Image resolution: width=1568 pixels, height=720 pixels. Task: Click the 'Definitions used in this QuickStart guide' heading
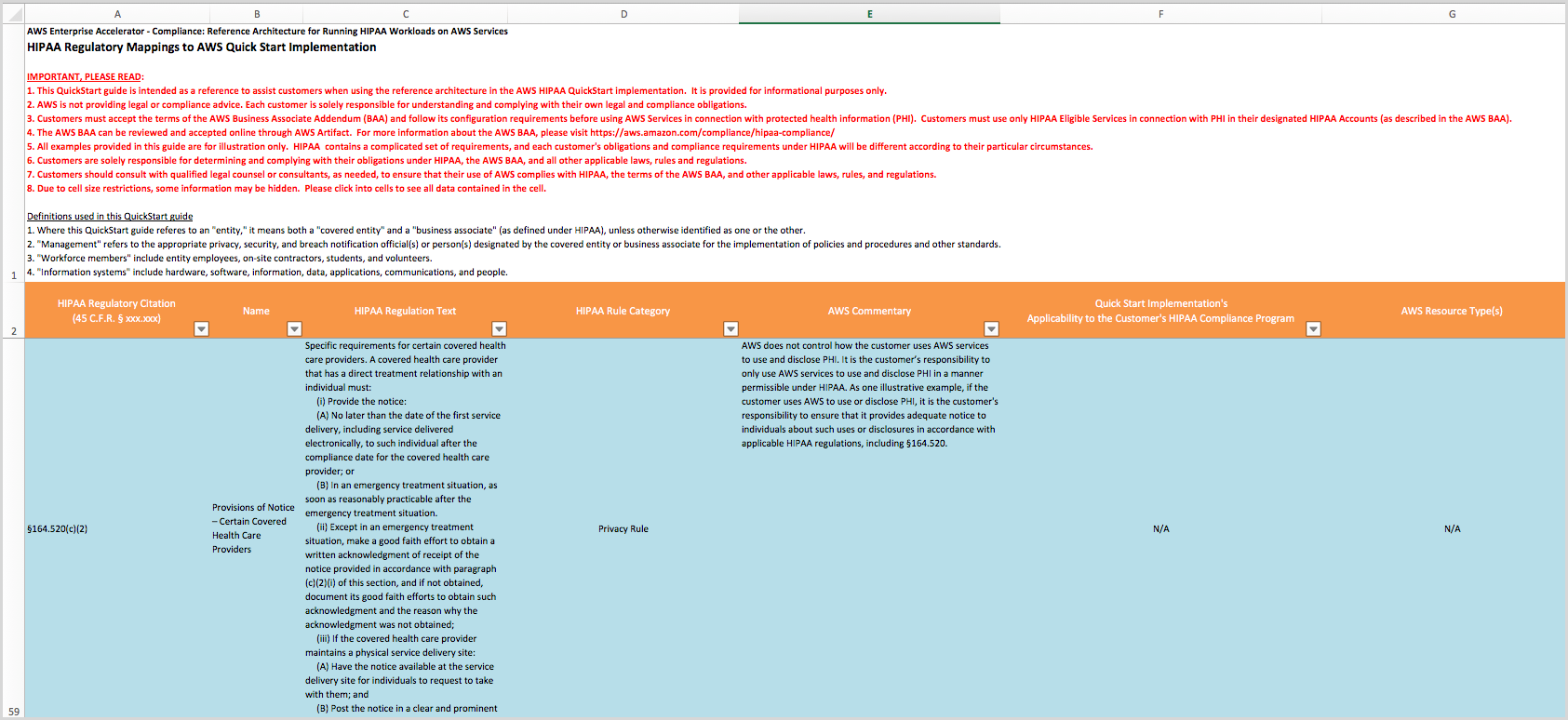click(x=110, y=217)
